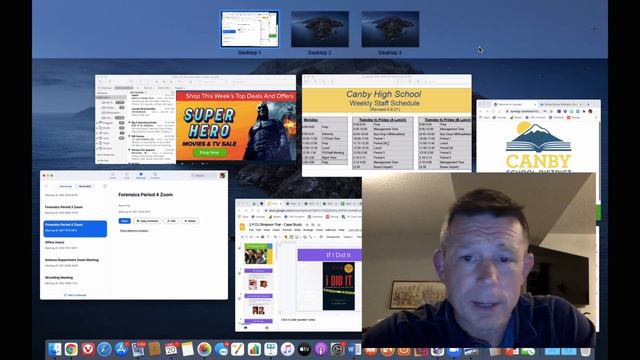The image size is (640, 360).
Task: Copy Invitation for the selected meeting
Action: (x=148, y=221)
